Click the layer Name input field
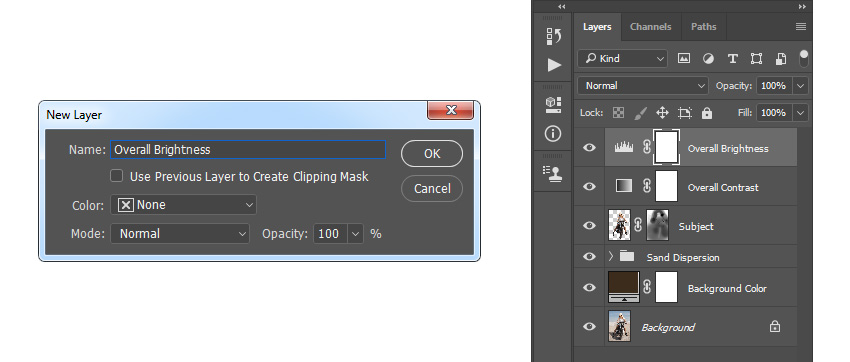Screen dimensions: 850x362 pyautogui.click(x=248, y=150)
